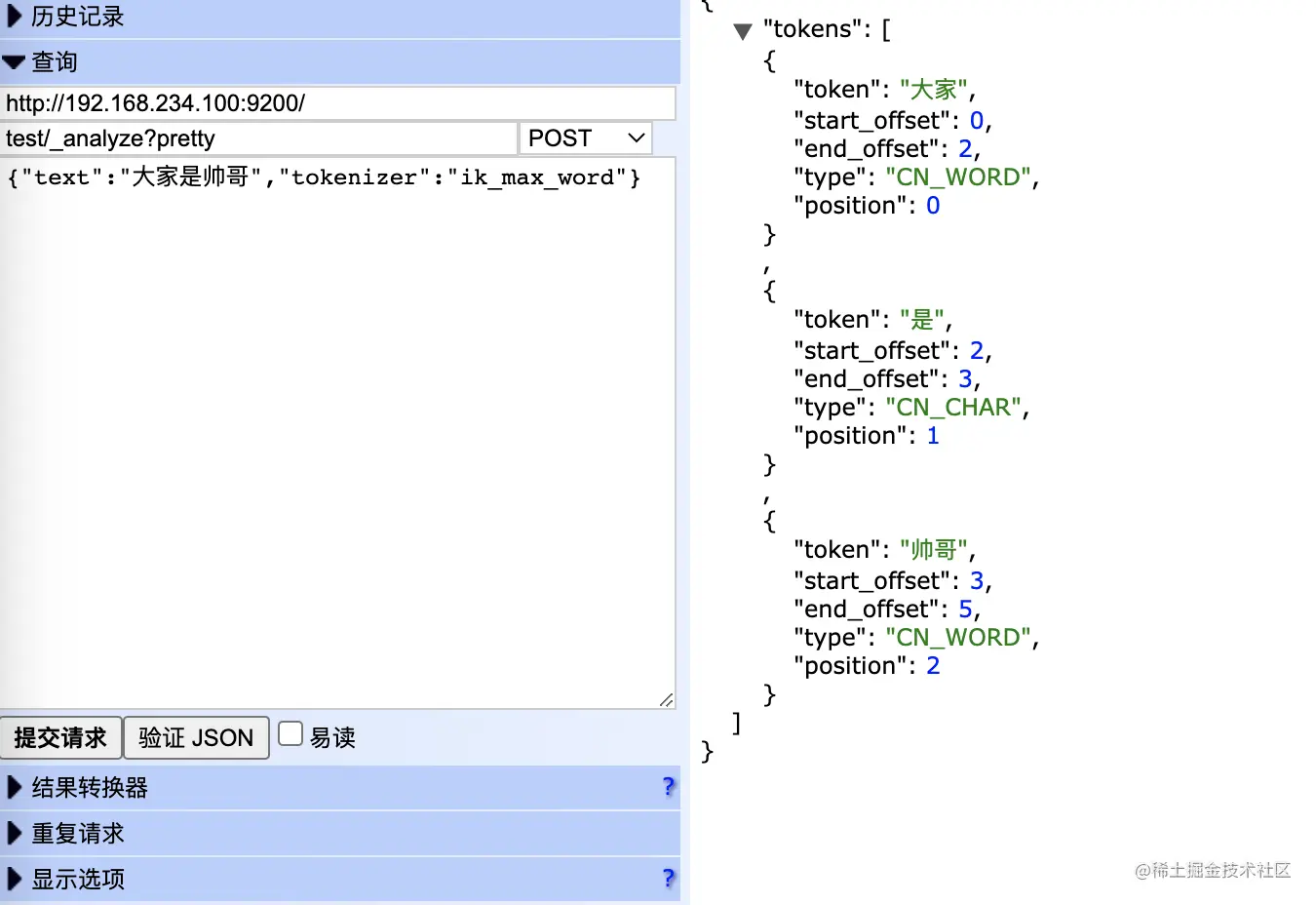
Task: Click the token value "帅哥"
Action: tap(933, 550)
